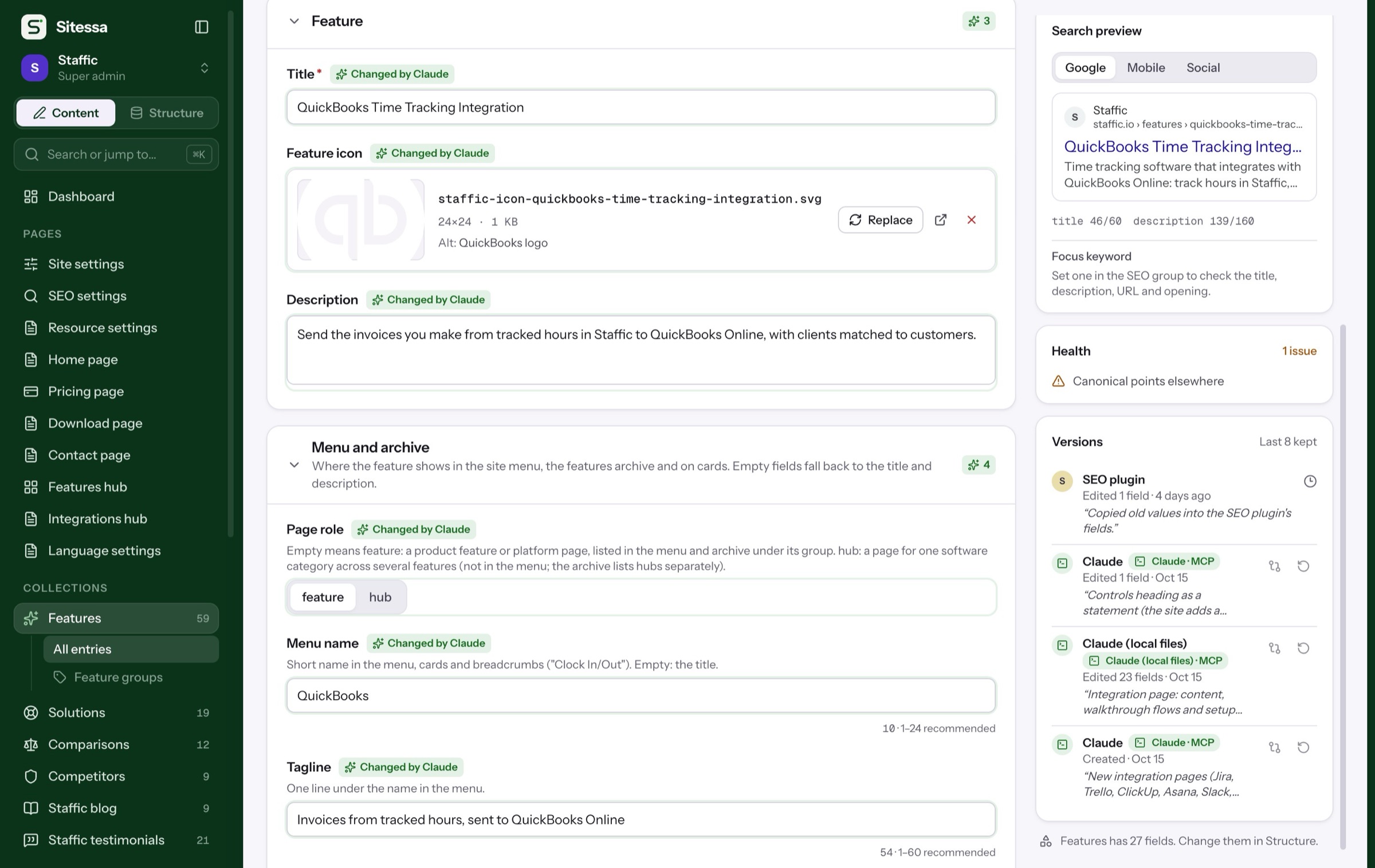Image resolution: width=1375 pixels, height=868 pixels.
Task: Open the Pricing page entry
Action: (x=116, y=391)
